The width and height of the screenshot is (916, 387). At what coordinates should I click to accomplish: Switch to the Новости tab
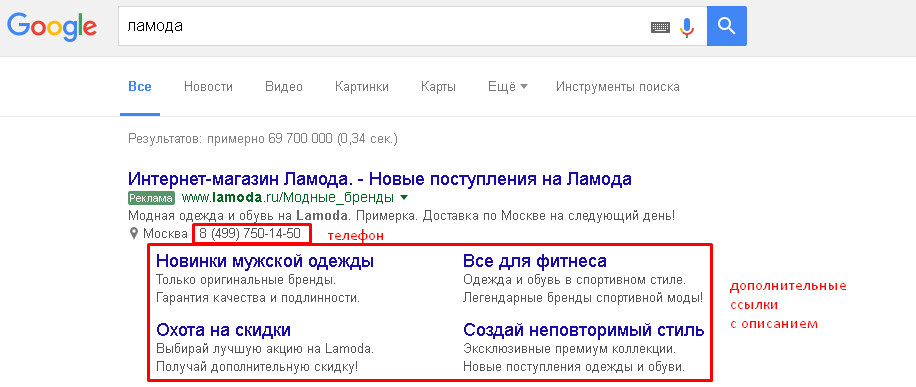tap(208, 87)
